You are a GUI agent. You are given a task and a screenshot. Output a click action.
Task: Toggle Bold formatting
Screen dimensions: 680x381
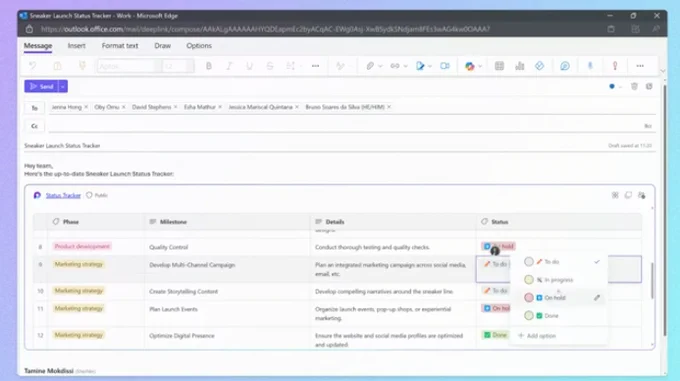click(x=209, y=66)
